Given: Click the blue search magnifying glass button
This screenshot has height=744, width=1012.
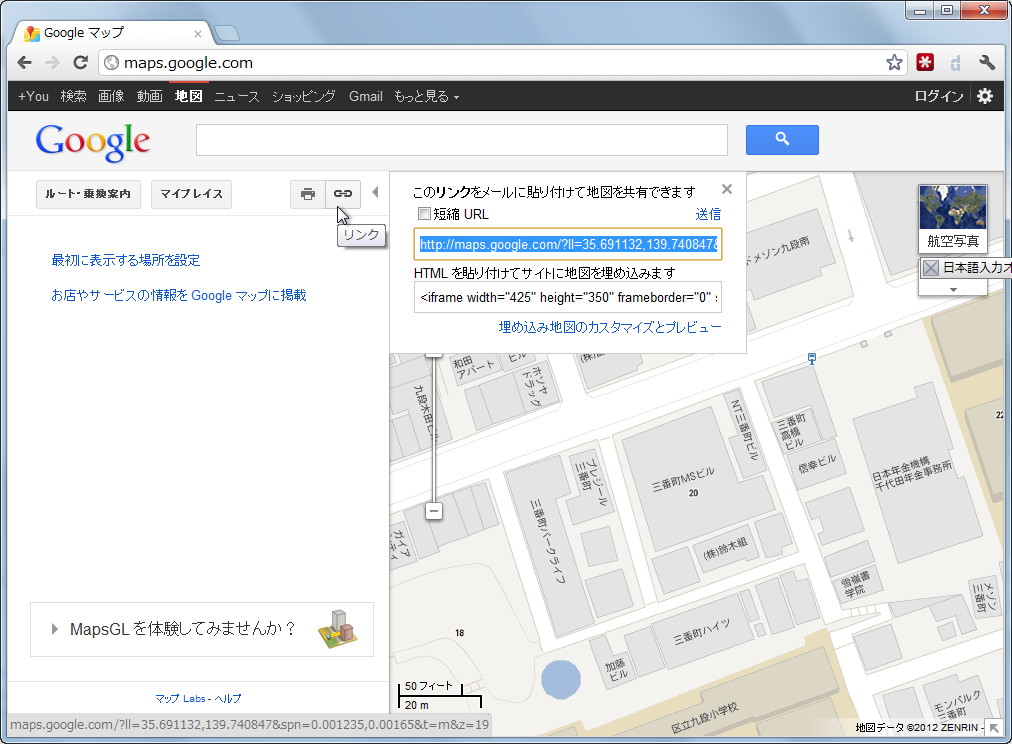Looking at the screenshot, I should click(782, 139).
